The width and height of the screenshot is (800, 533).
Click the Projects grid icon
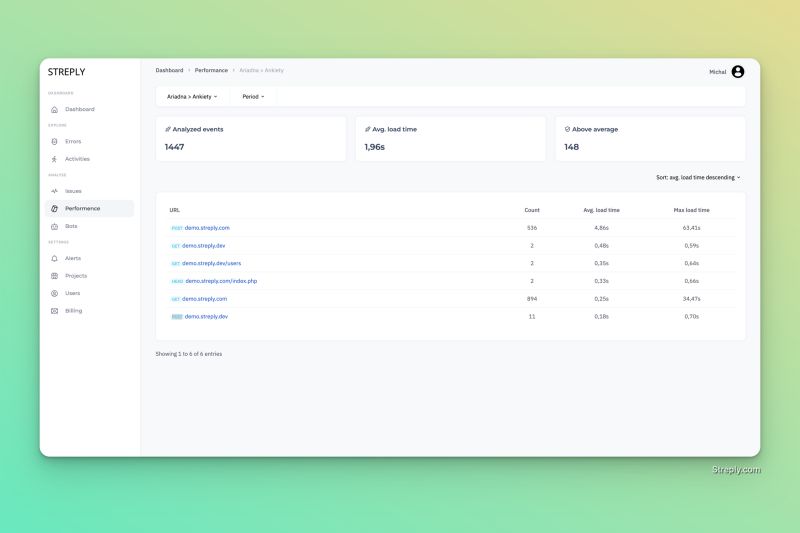click(x=55, y=276)
